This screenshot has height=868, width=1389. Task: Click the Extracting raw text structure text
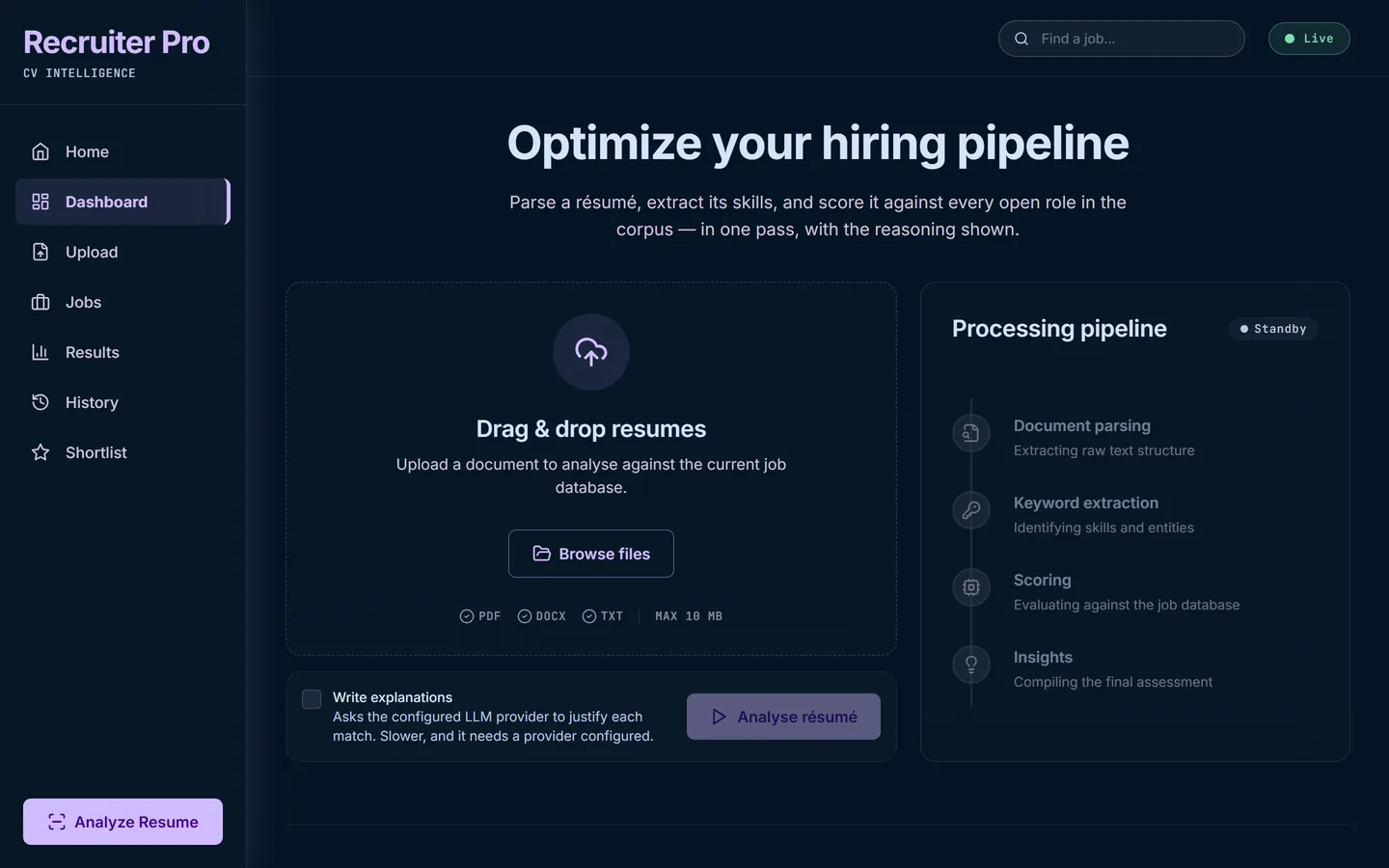click(1103, 450)
